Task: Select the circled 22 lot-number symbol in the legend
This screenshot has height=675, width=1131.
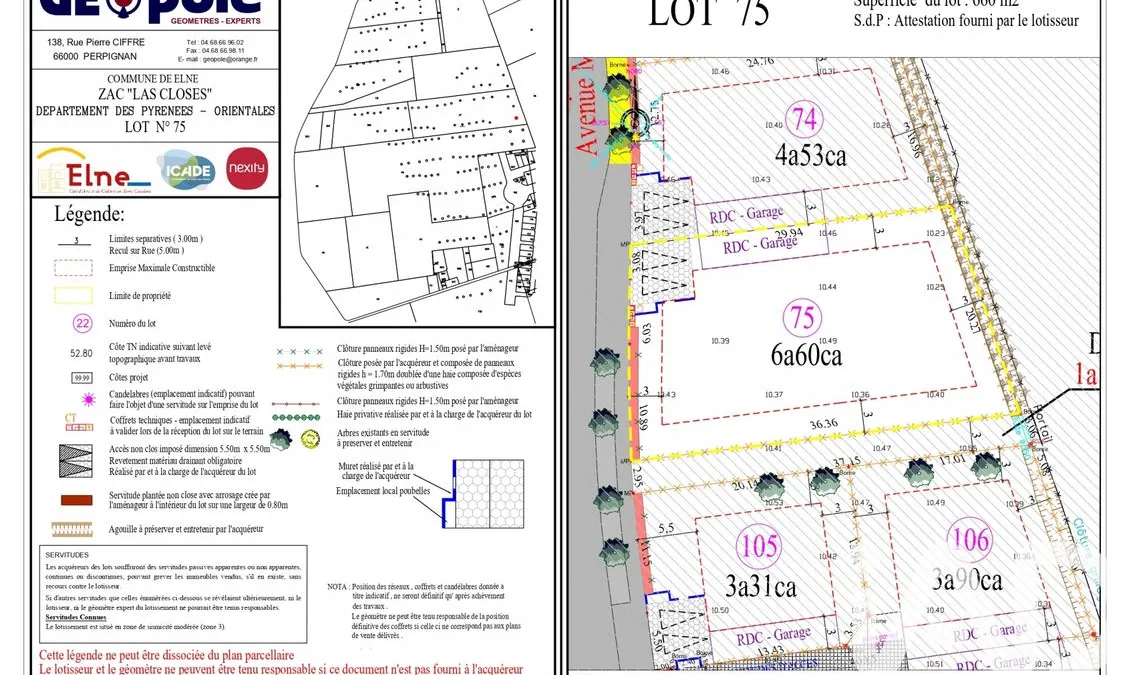Action: [x=82, y=323]
